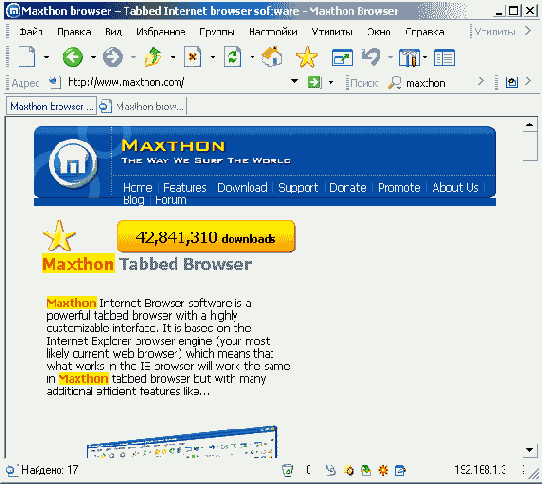The width and height of the screenshot is (542, 484).
Task: Click the page scrollbar down arrow
Action: click(x=529, y=450)
